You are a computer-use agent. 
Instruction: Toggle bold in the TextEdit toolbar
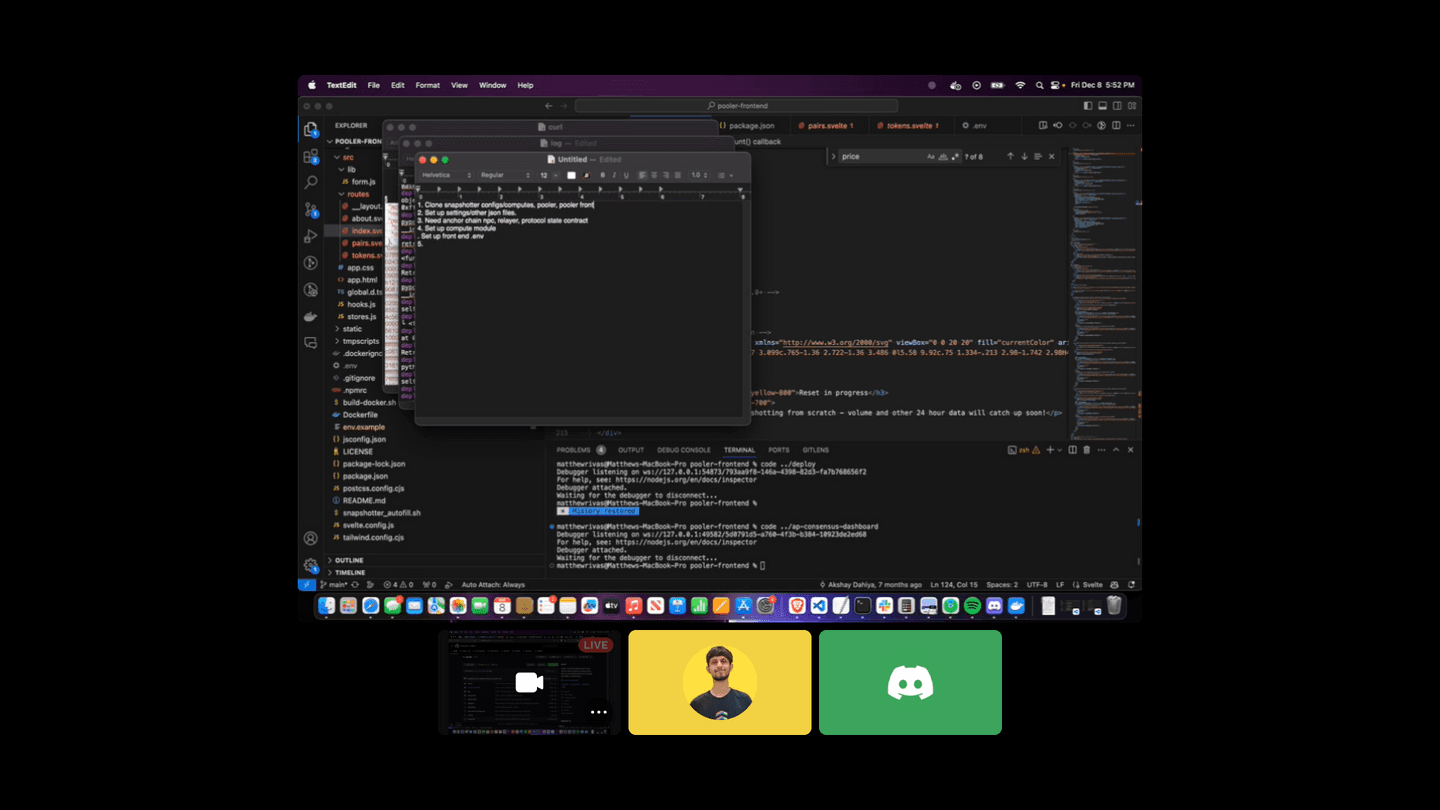pos(602,175)
